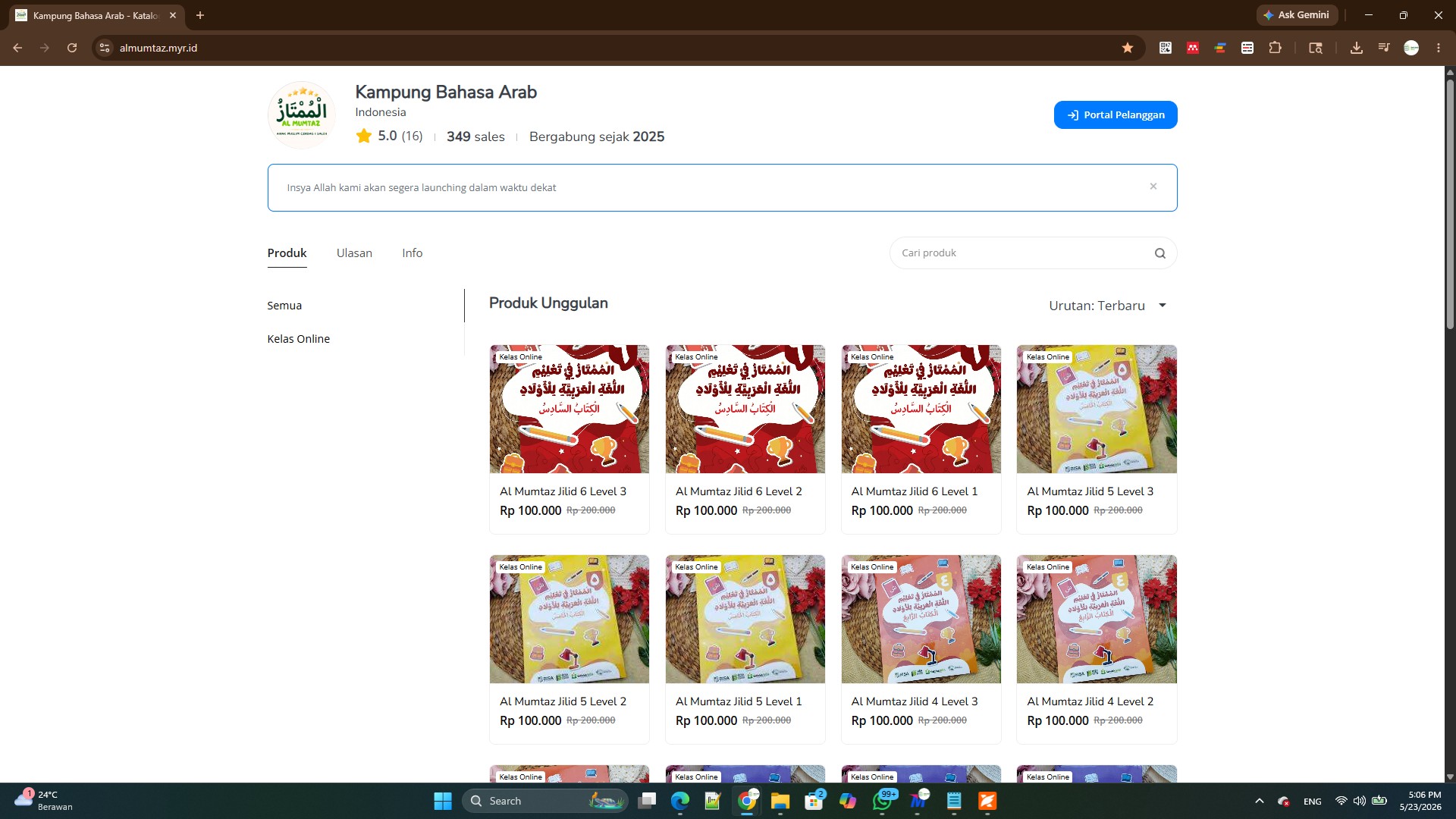Open Al Mumtaz Jilid 5 Level 2 thumbnail
The width and height of the screenshot is (1456, 819).
tap(570, 620)
